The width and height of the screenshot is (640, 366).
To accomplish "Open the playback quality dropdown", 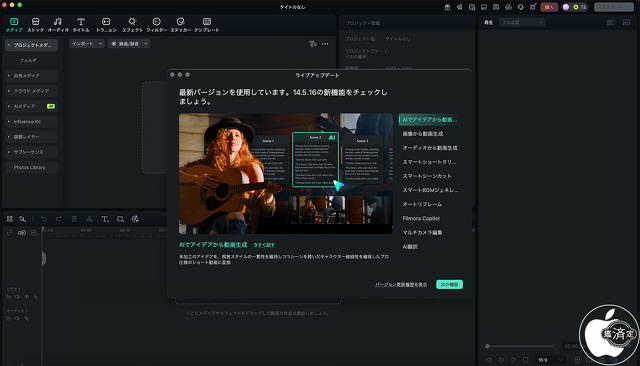I will (522, 22).
